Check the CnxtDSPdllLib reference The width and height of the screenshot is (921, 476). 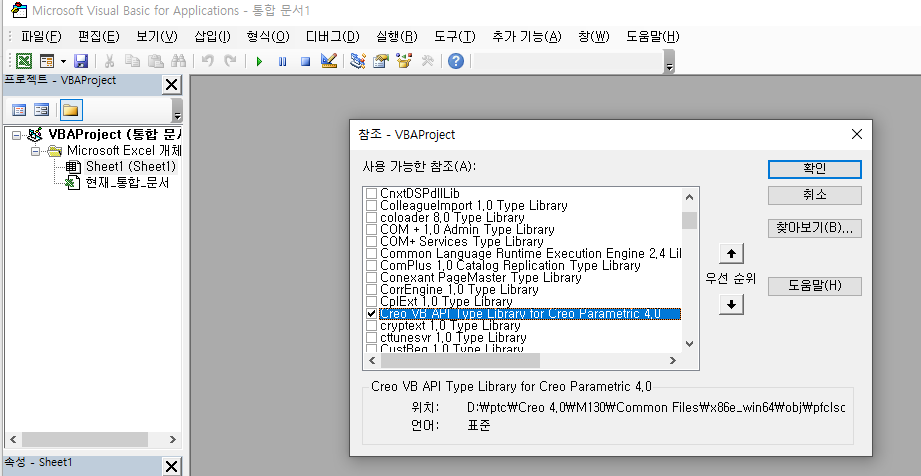click(371, 193)
